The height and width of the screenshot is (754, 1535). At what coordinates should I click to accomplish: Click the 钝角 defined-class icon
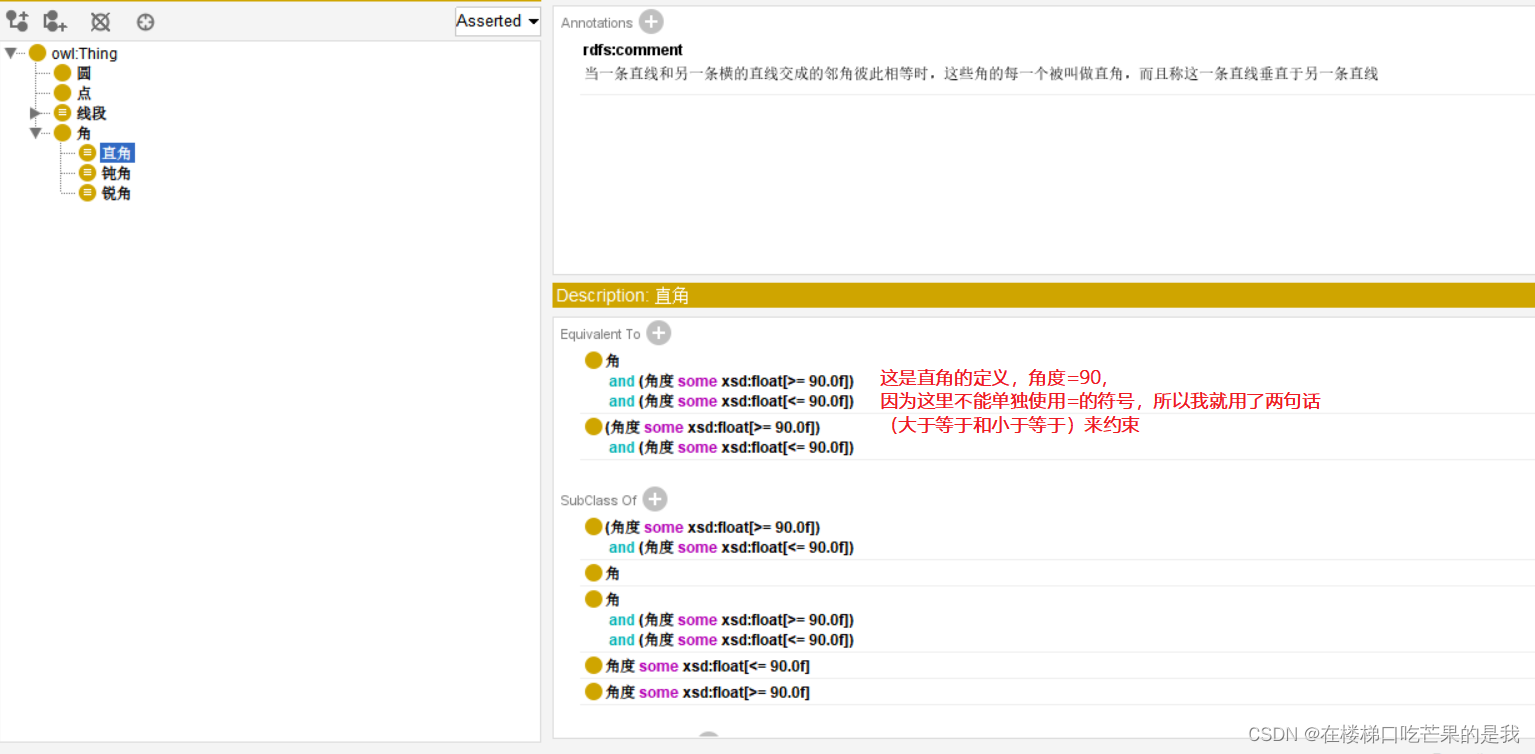(x=88, y=173)
